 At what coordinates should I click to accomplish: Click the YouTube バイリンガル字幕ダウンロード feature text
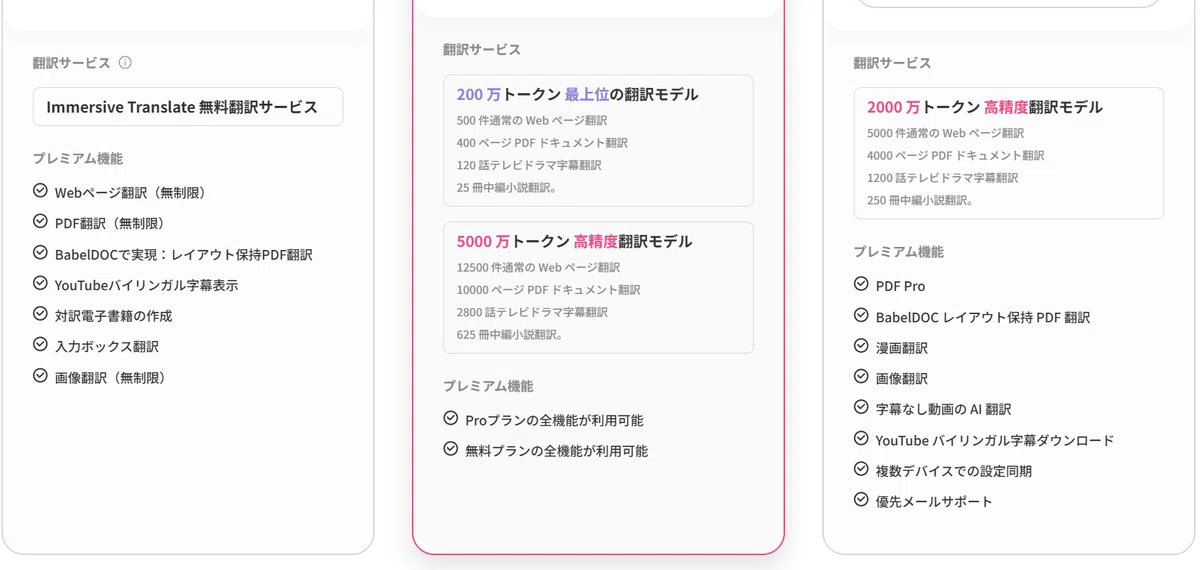pyautogui.click(x=995, y=440)
